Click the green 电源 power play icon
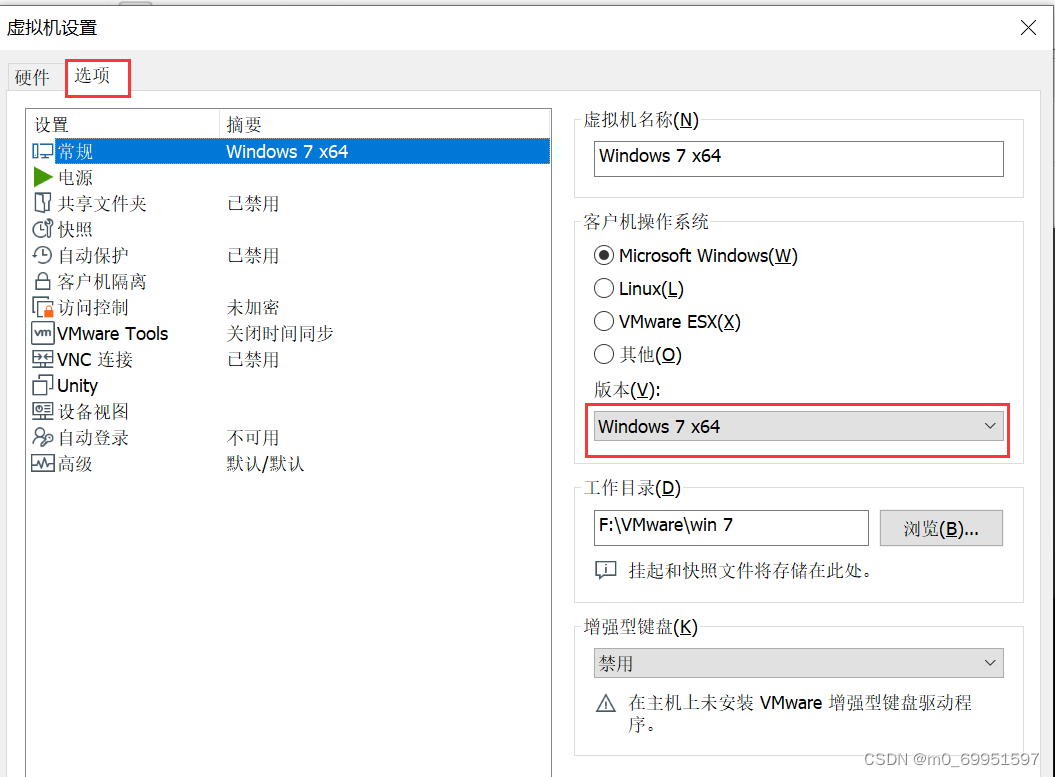 (x=42, y=177)
